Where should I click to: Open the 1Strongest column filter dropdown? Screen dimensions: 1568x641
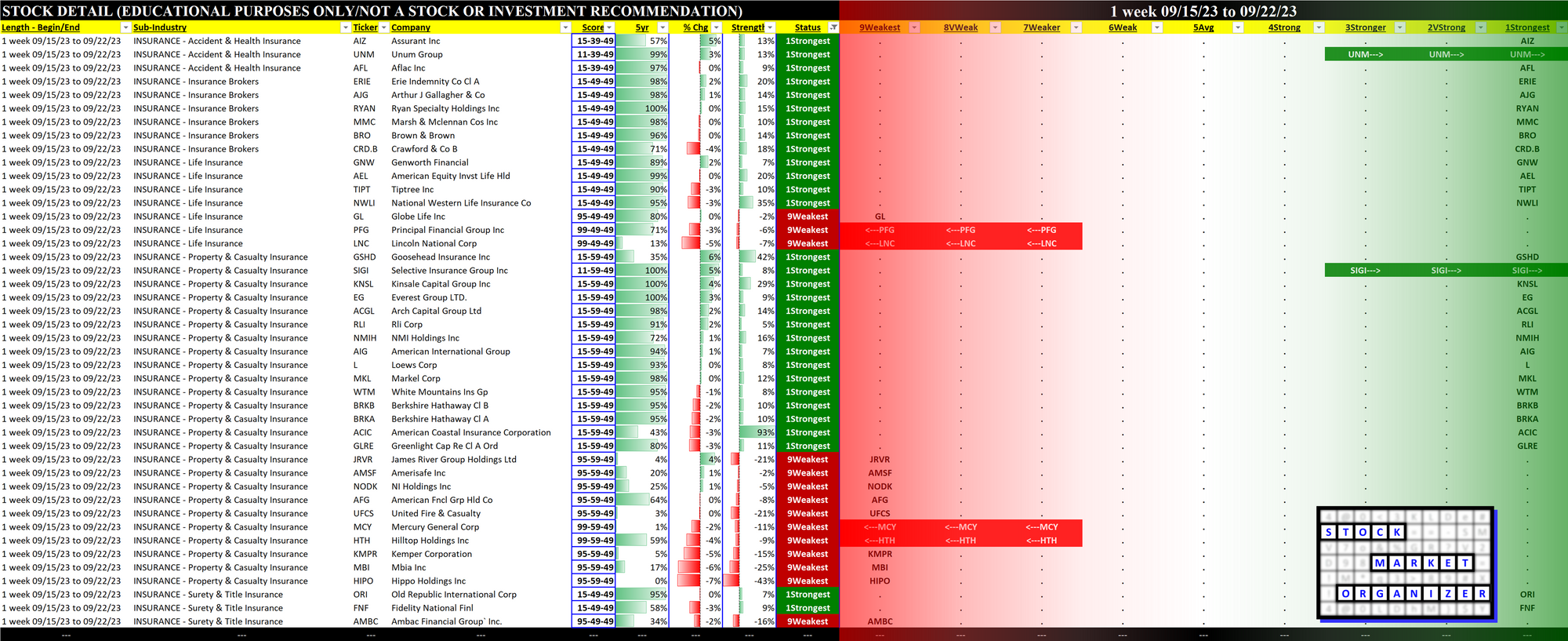pyautogui.click(x=1562, y=27)
